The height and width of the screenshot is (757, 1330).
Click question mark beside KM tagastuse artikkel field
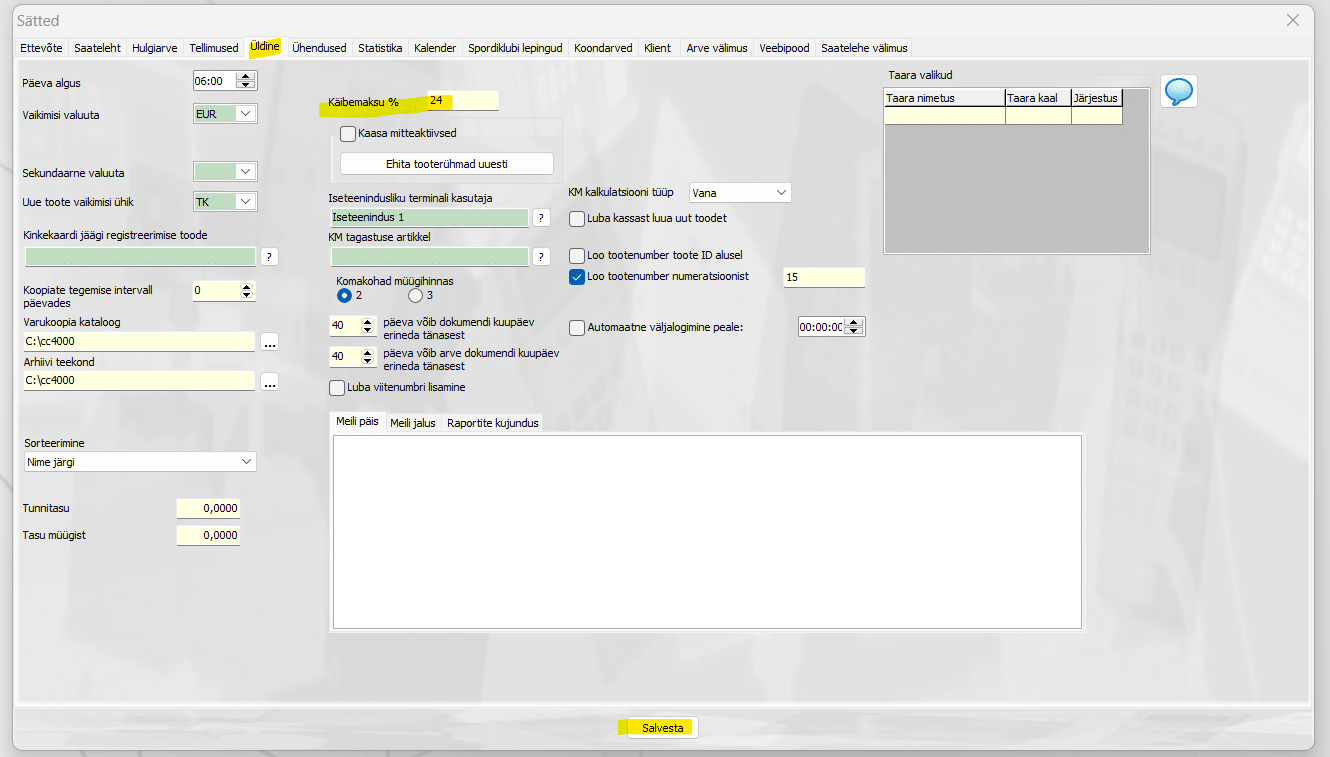[541, 257]
